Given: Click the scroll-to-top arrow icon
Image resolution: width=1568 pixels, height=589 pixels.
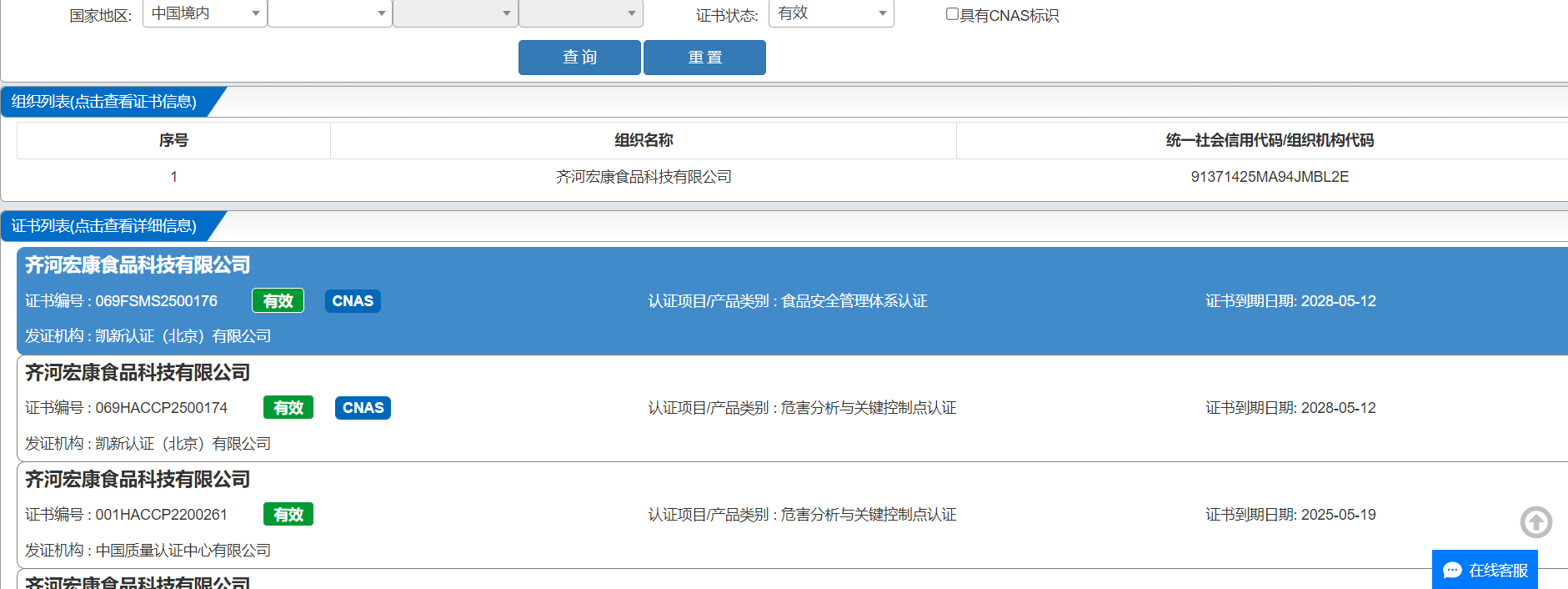Looking at the screenshot, I should [1535, 522].
